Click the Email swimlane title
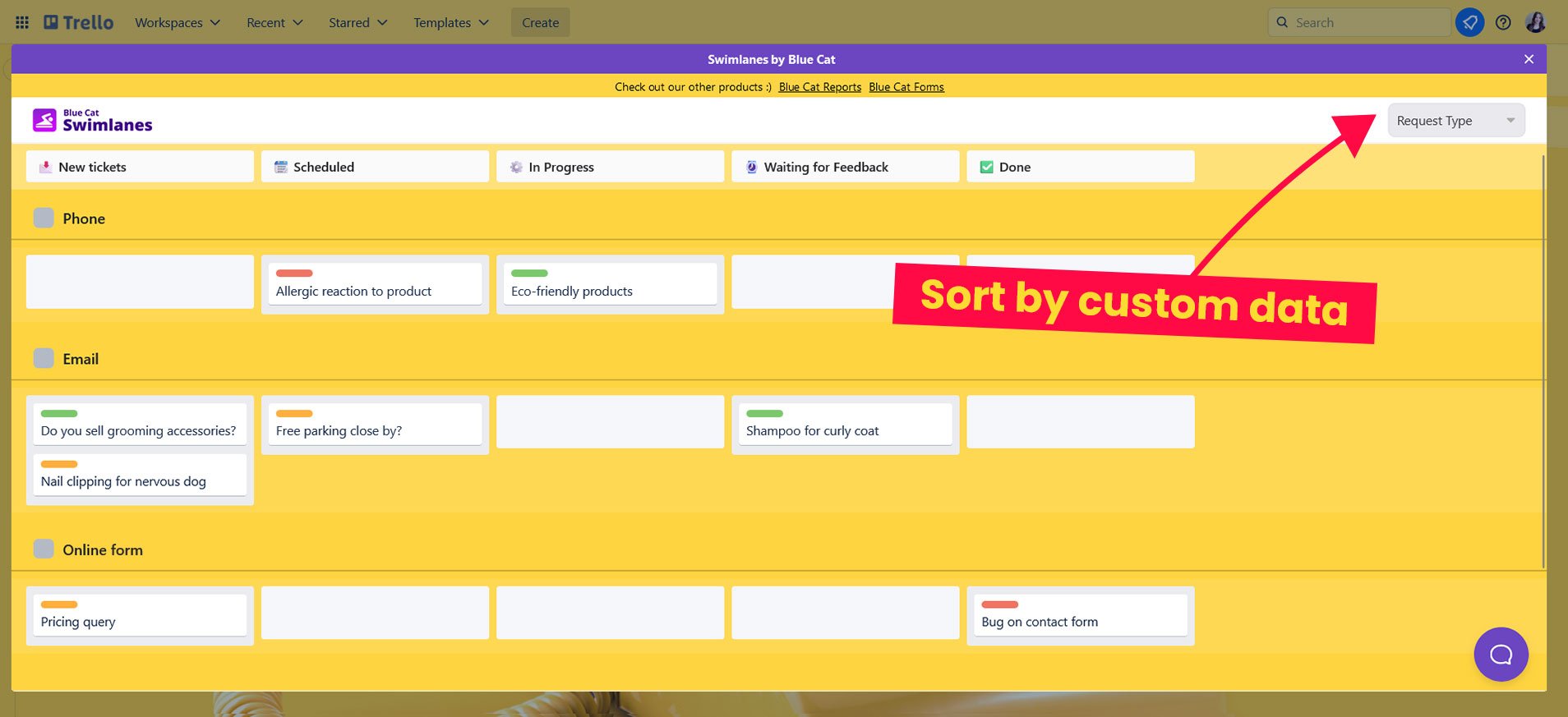Image resolution: width=1568 pixels, height=717 pixels. coord(81,359)
